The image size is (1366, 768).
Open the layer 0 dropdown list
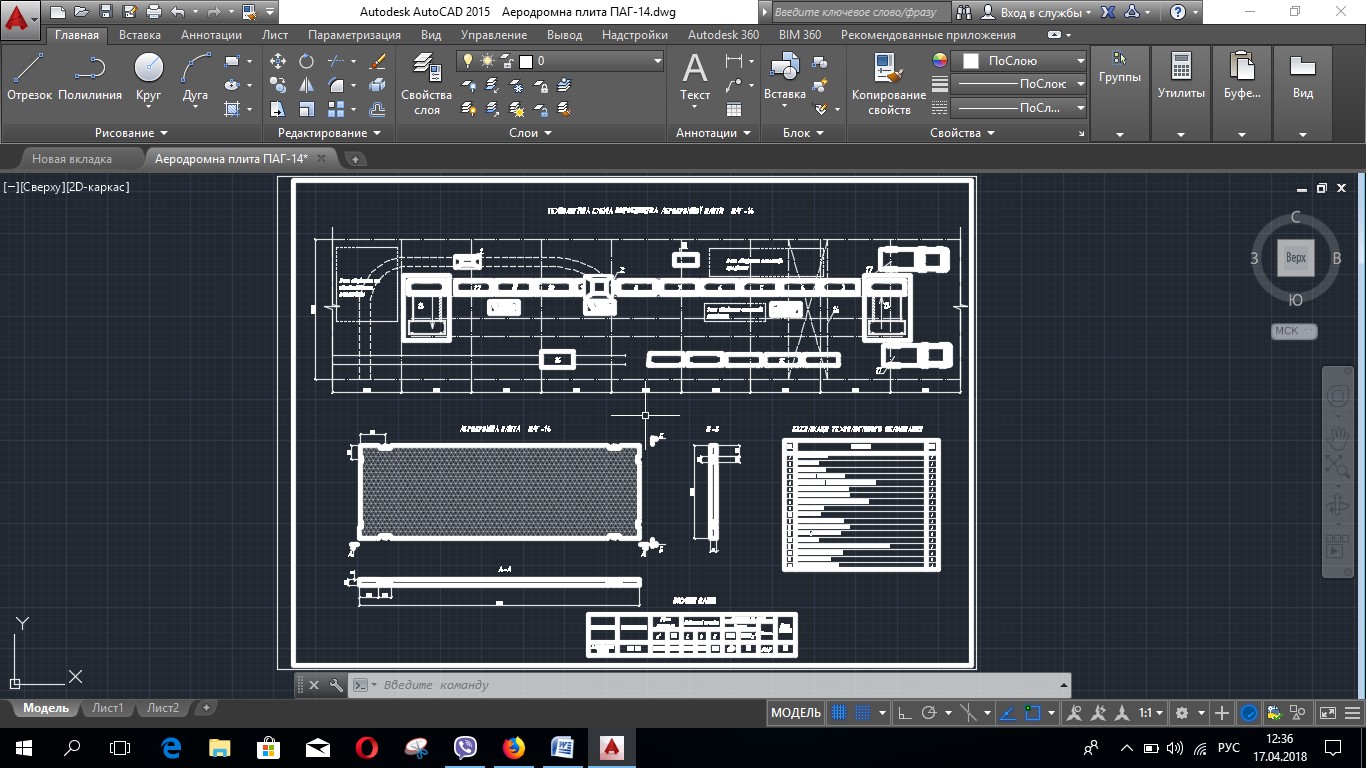[x=657, y=61]
